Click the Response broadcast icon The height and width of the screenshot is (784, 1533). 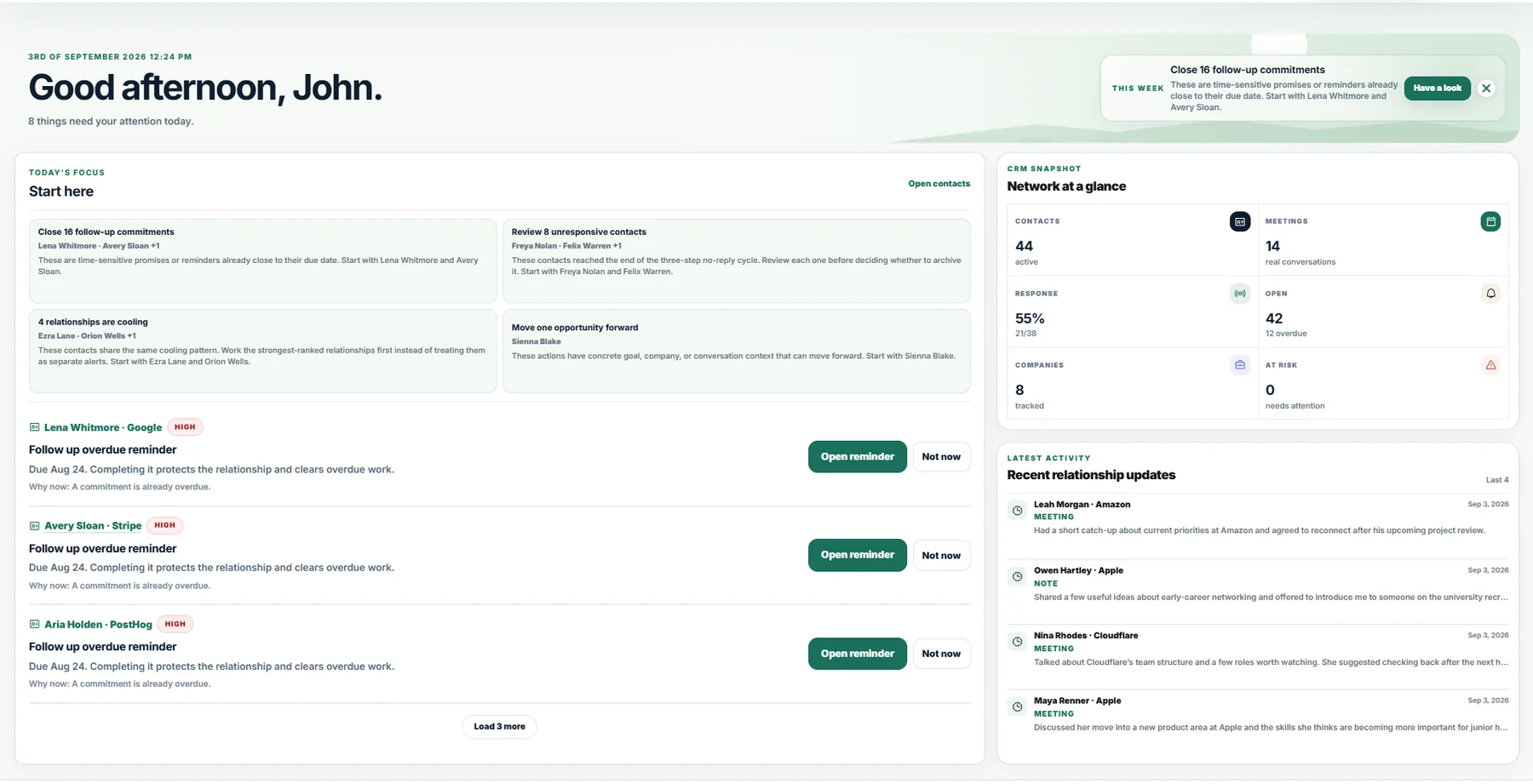click(1240, 294)
